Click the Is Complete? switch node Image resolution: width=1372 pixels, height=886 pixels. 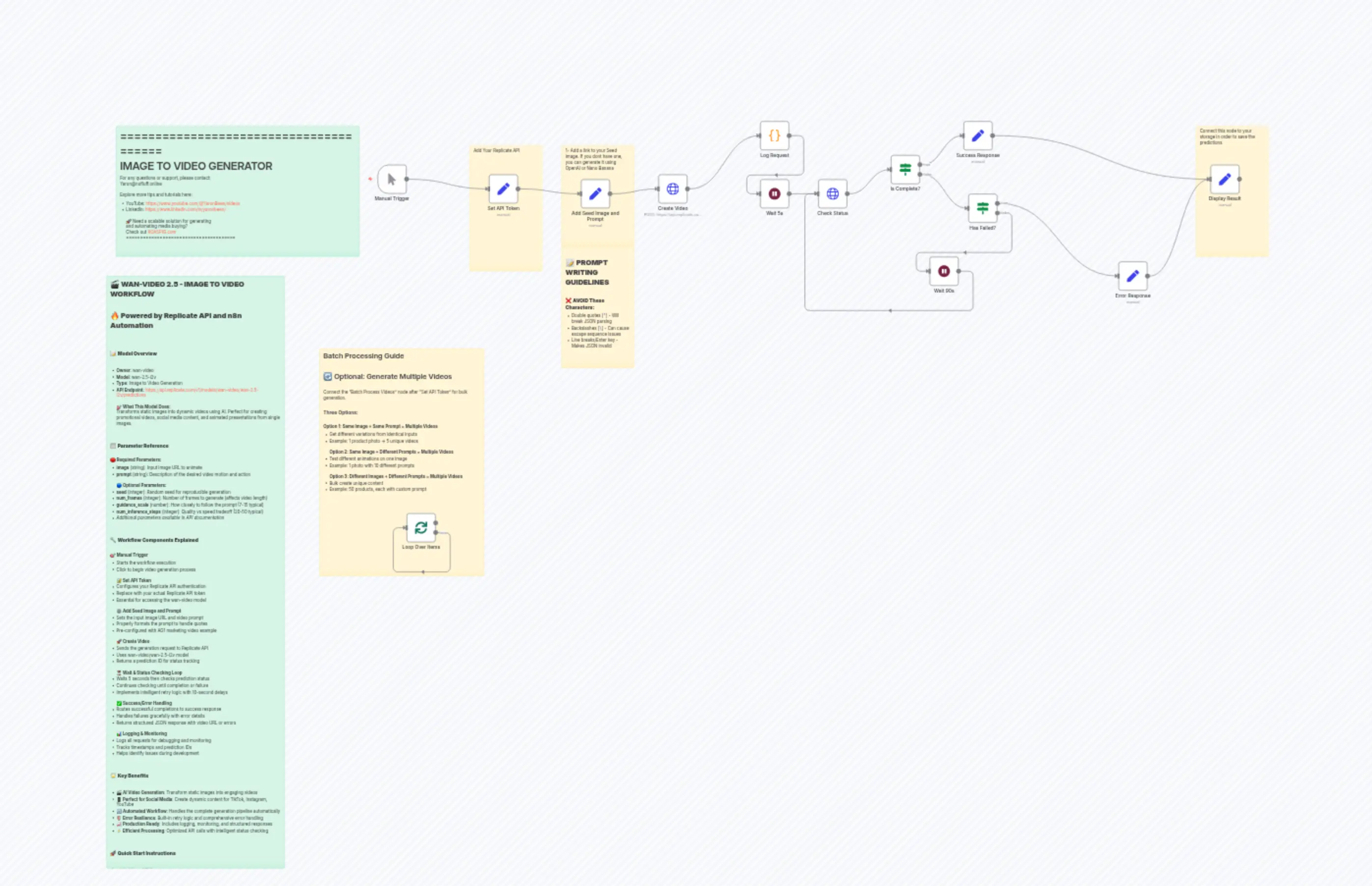click(905, 168)
